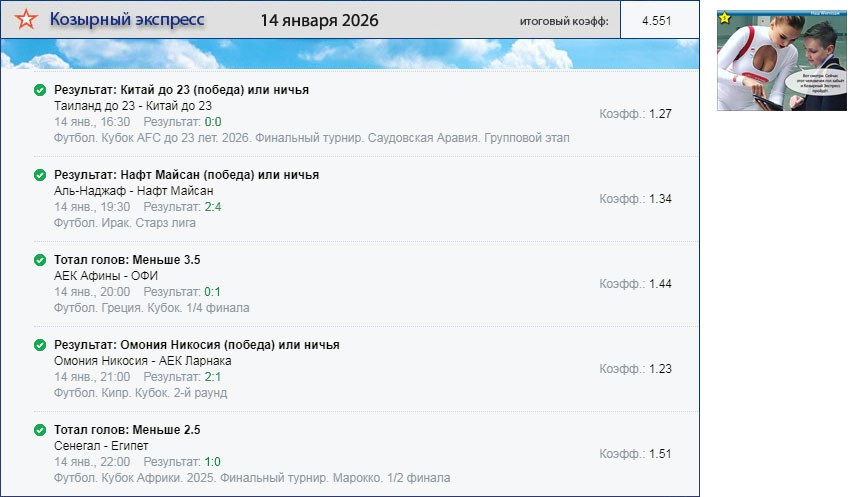
Task: Click the итоговый коэфф label
Action: [x=563, y=21]
